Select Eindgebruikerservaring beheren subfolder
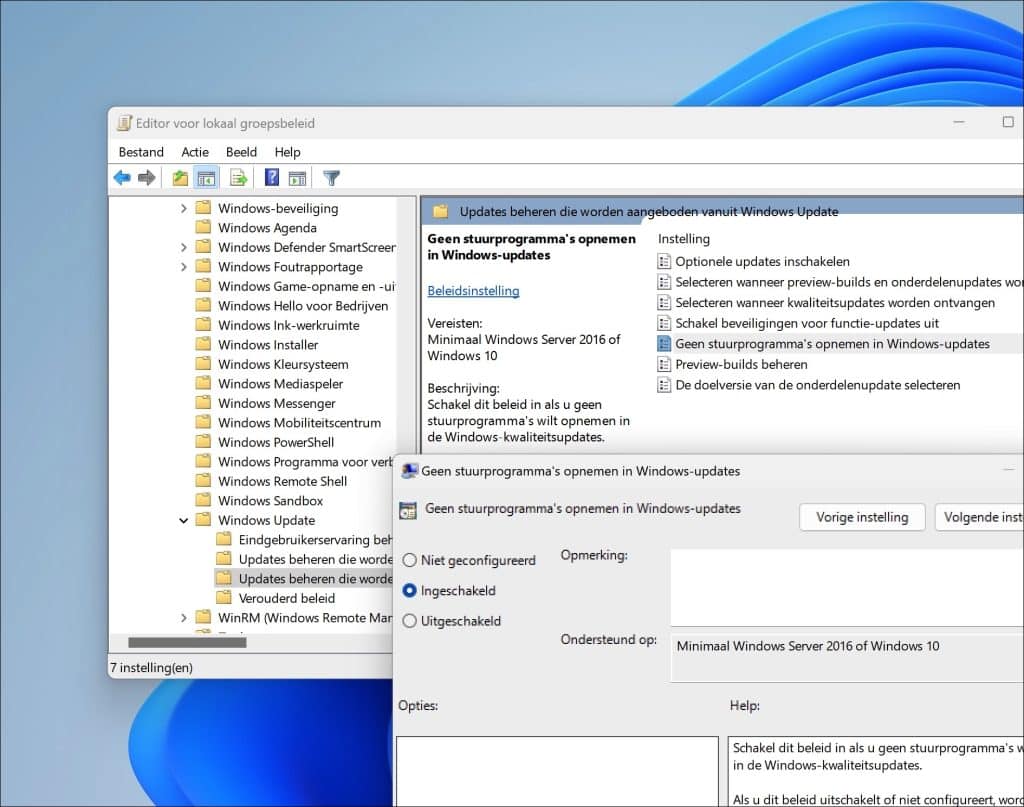The width and height of the screenshot is (1024, 807). pos(315,540)
